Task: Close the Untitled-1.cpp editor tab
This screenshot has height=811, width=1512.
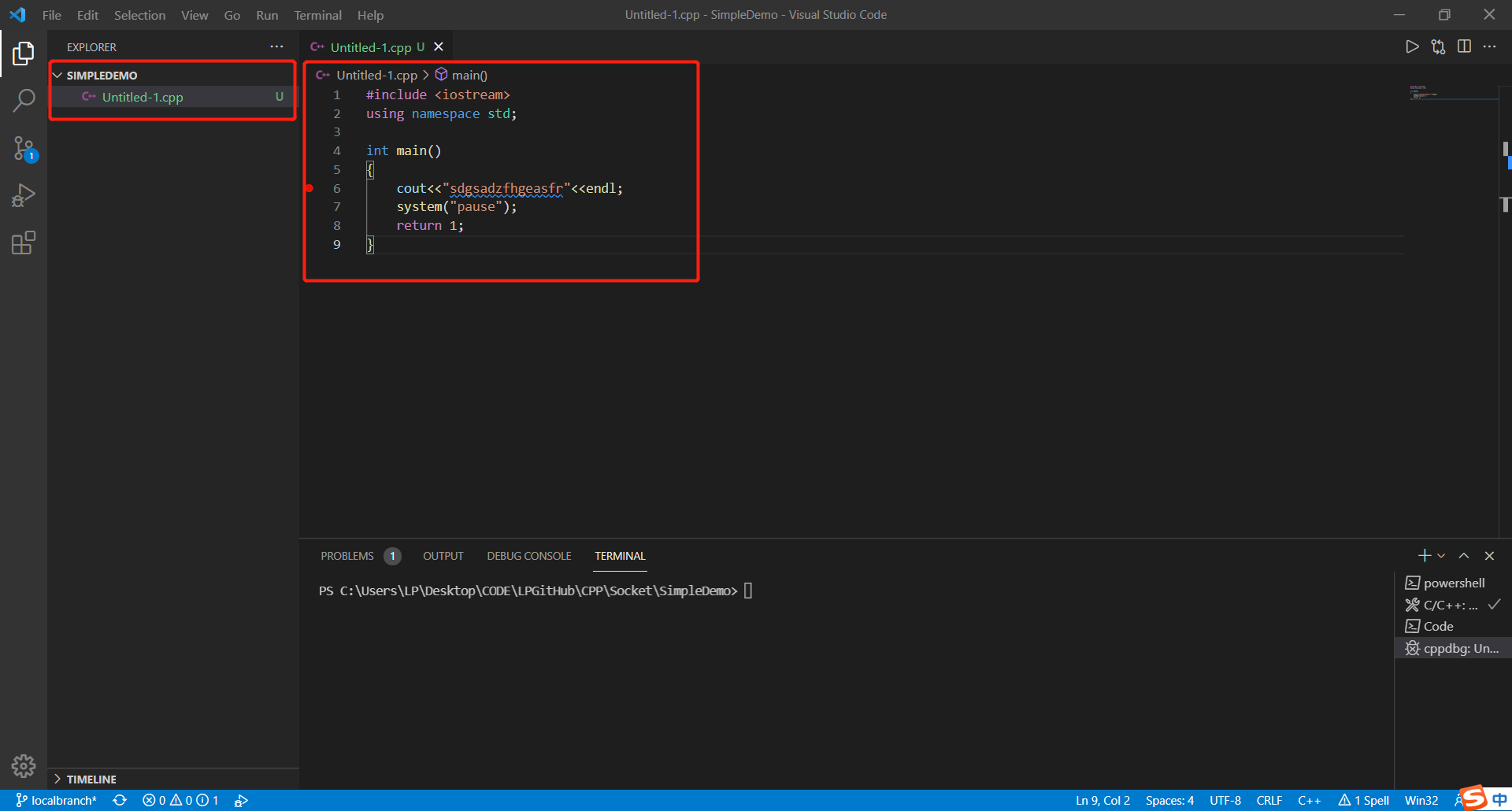Action: 439,47
